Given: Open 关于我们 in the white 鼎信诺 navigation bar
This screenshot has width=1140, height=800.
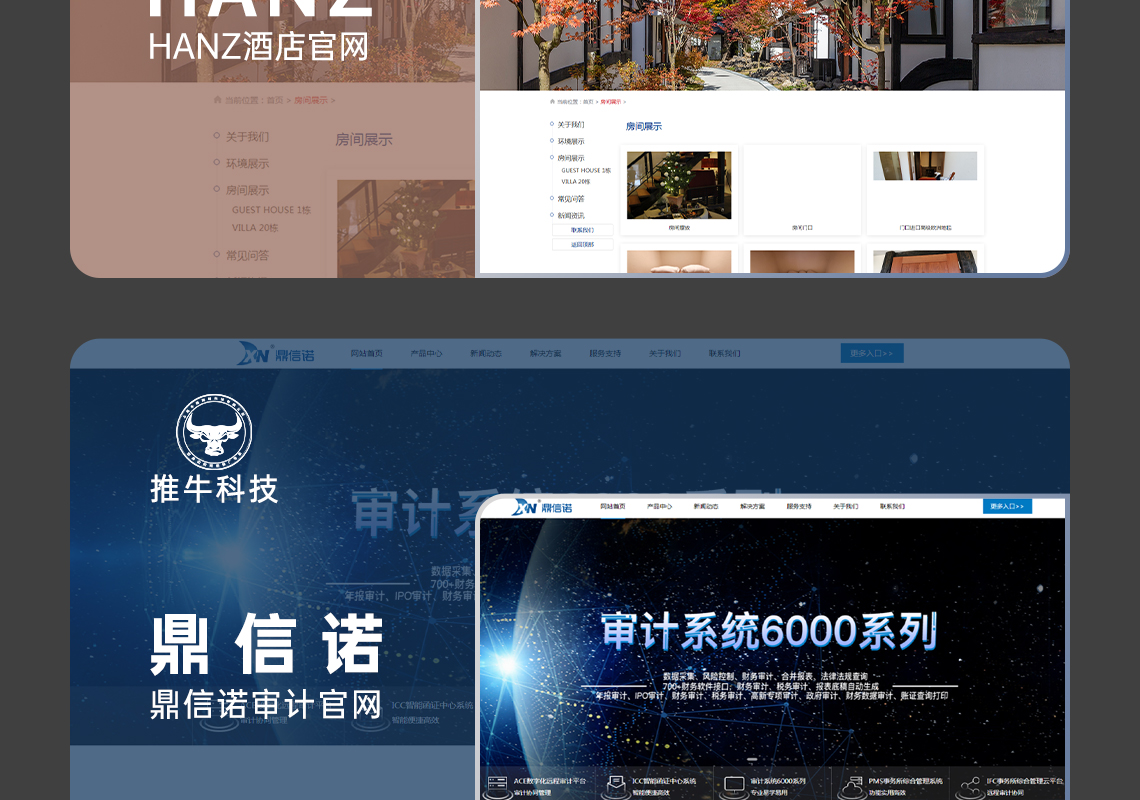Looking at the screenshot, I should tap(846, 506).
